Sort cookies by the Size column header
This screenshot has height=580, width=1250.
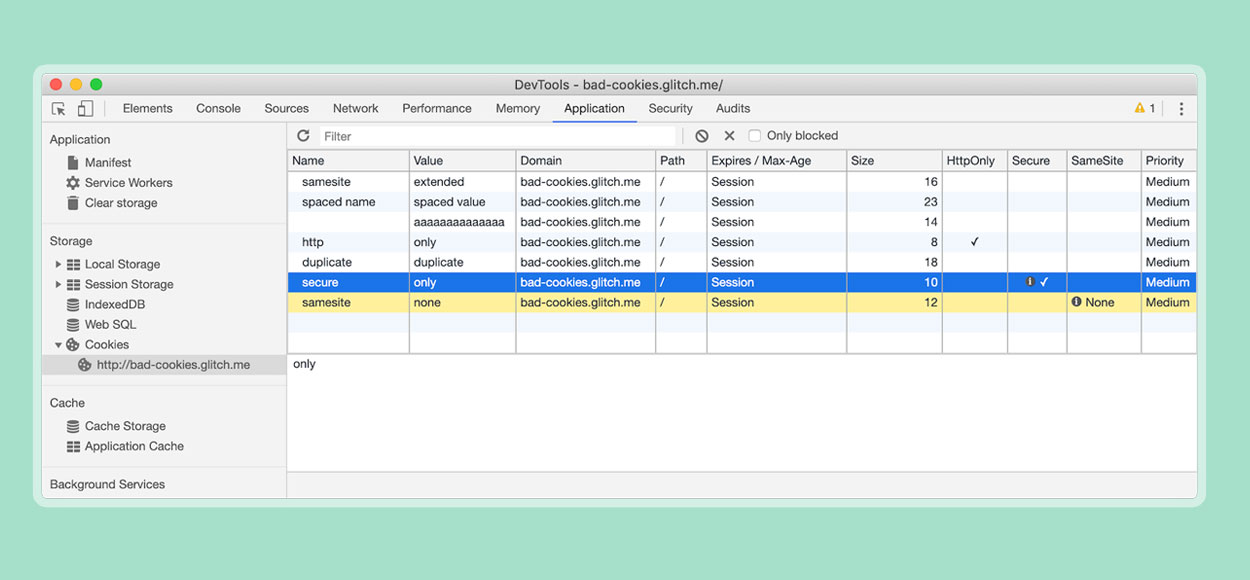[894, 161]
